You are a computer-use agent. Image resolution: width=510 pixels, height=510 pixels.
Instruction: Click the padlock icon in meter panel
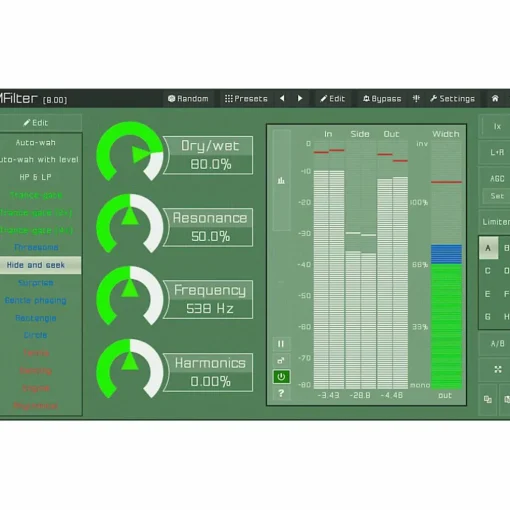click(x=281, y=360)
